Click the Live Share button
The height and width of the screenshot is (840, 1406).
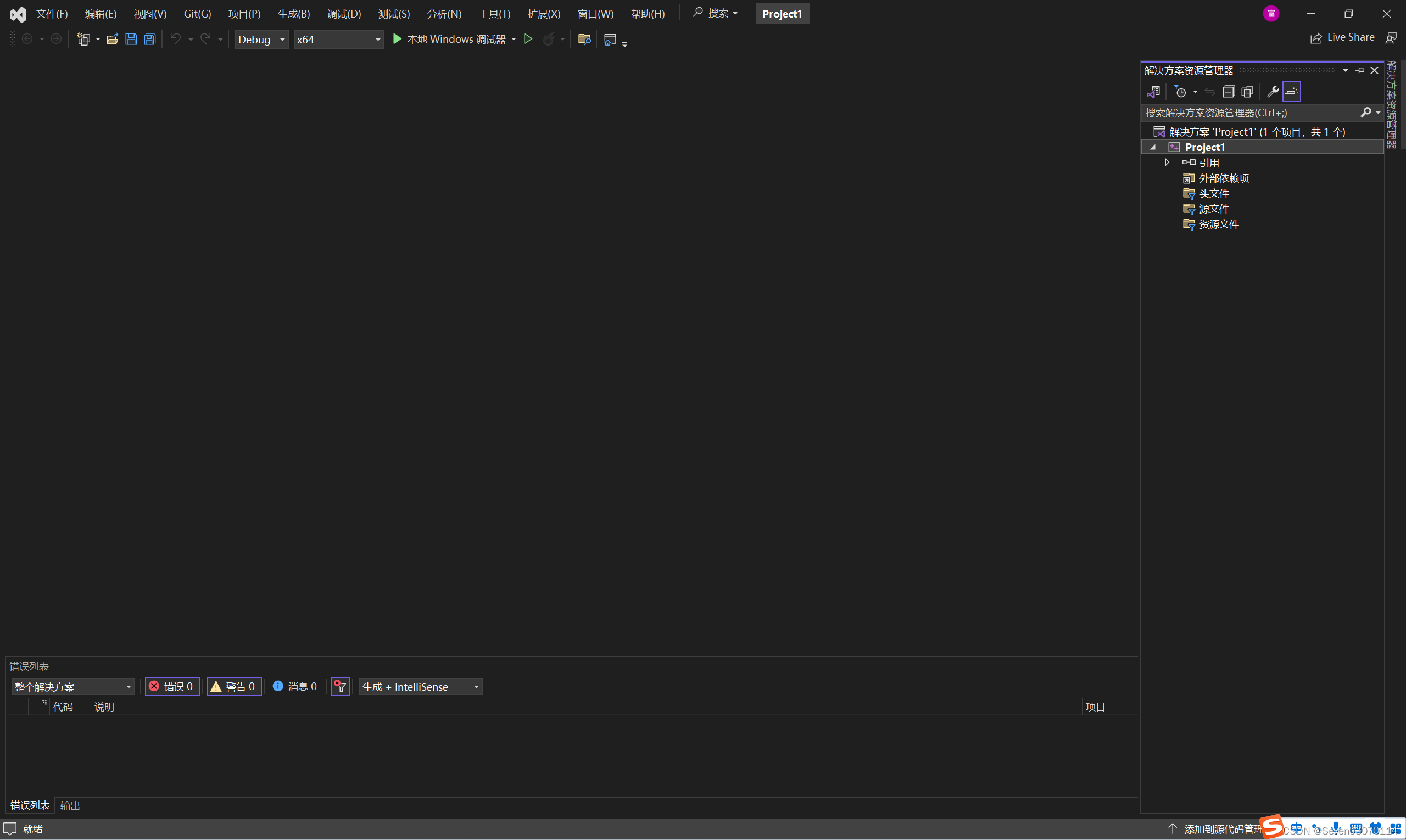pyautogui.click(x=1343, y=37)
